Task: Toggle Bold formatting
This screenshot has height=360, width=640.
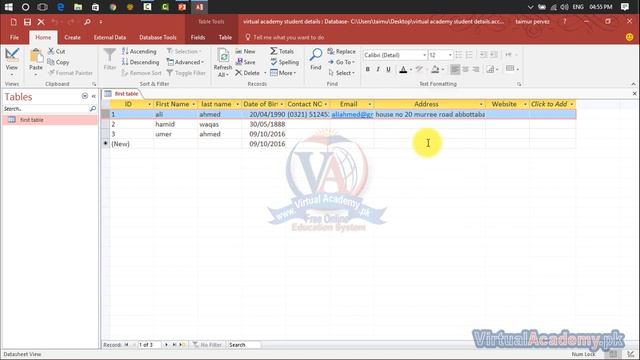Action: tap(368, 69)
